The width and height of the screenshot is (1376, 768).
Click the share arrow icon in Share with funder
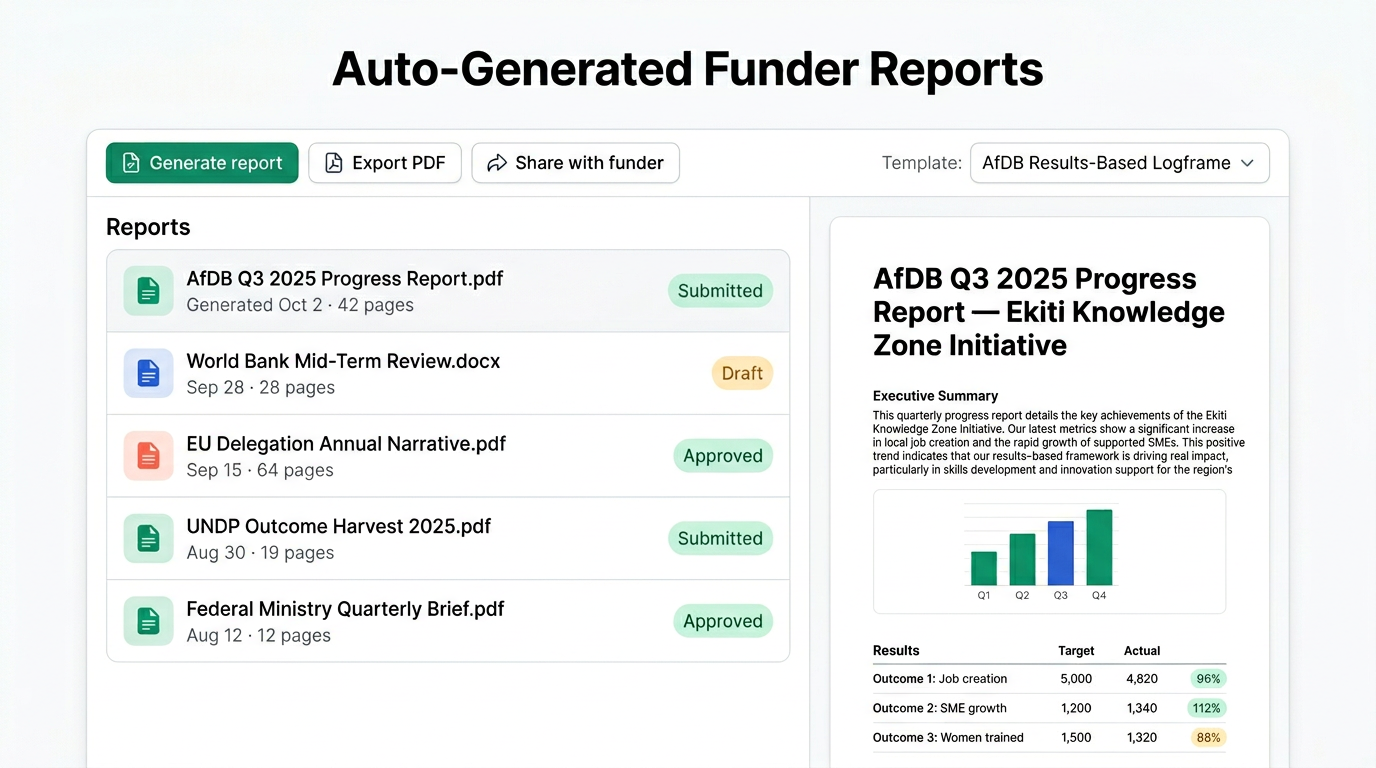(x=497, y=163)
